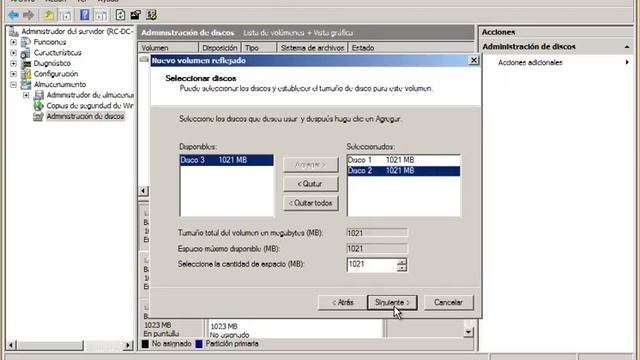
Task: Click the Funciones node icon
Action: (x=26, y=42)
